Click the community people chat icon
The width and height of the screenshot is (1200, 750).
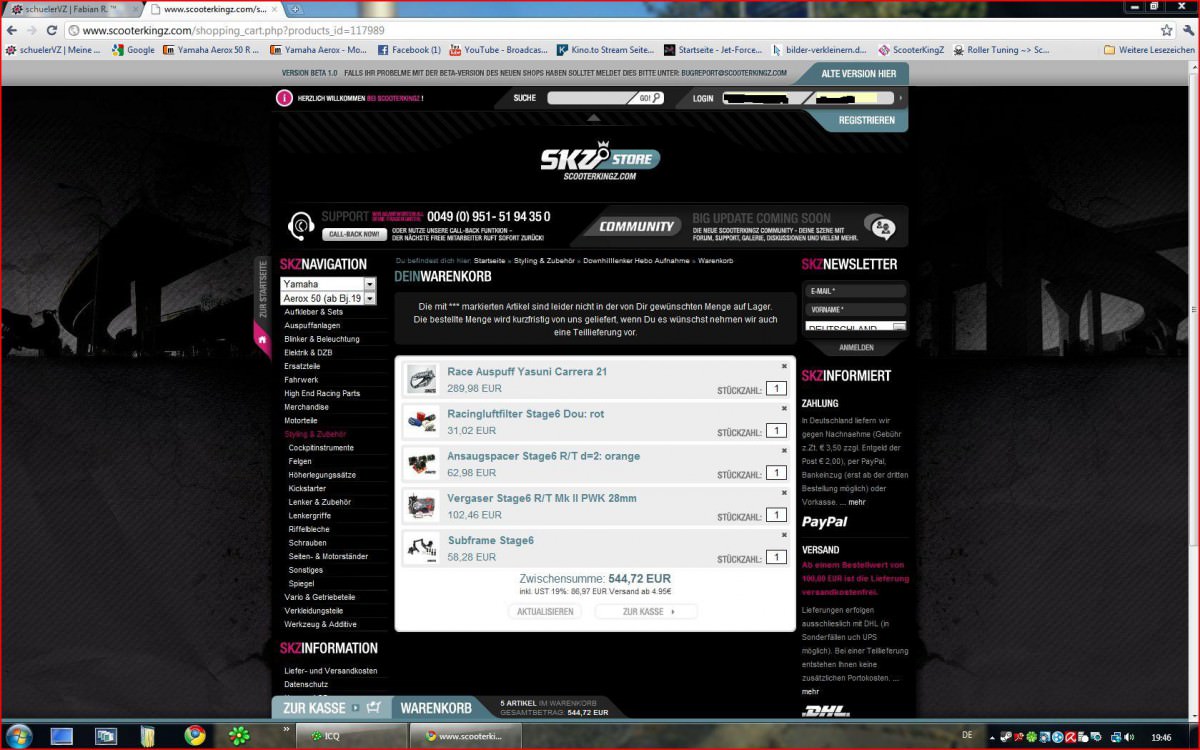click(x=881, y=227)
